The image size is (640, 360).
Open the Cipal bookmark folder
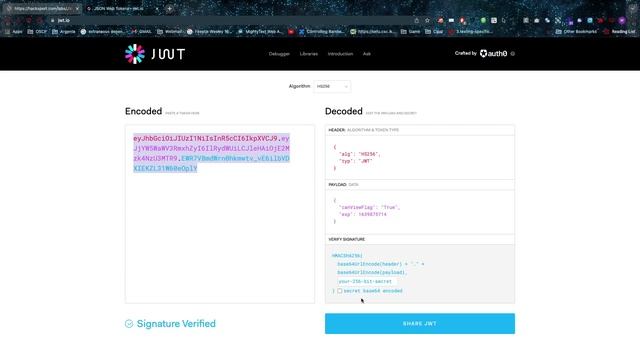434,31
